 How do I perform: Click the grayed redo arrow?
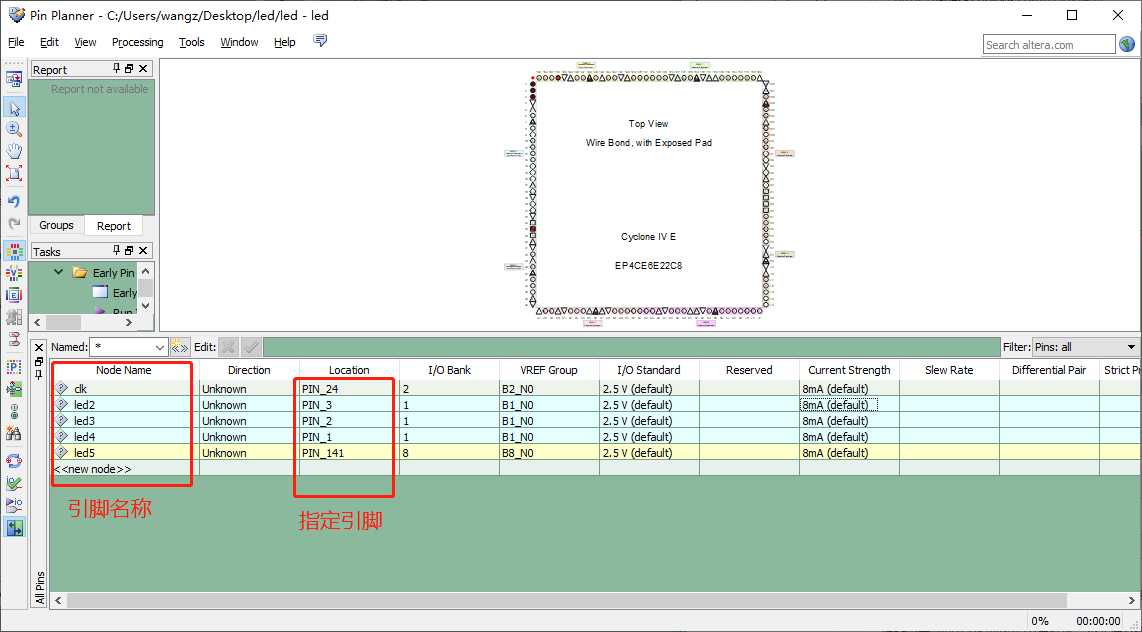(14, 224)
